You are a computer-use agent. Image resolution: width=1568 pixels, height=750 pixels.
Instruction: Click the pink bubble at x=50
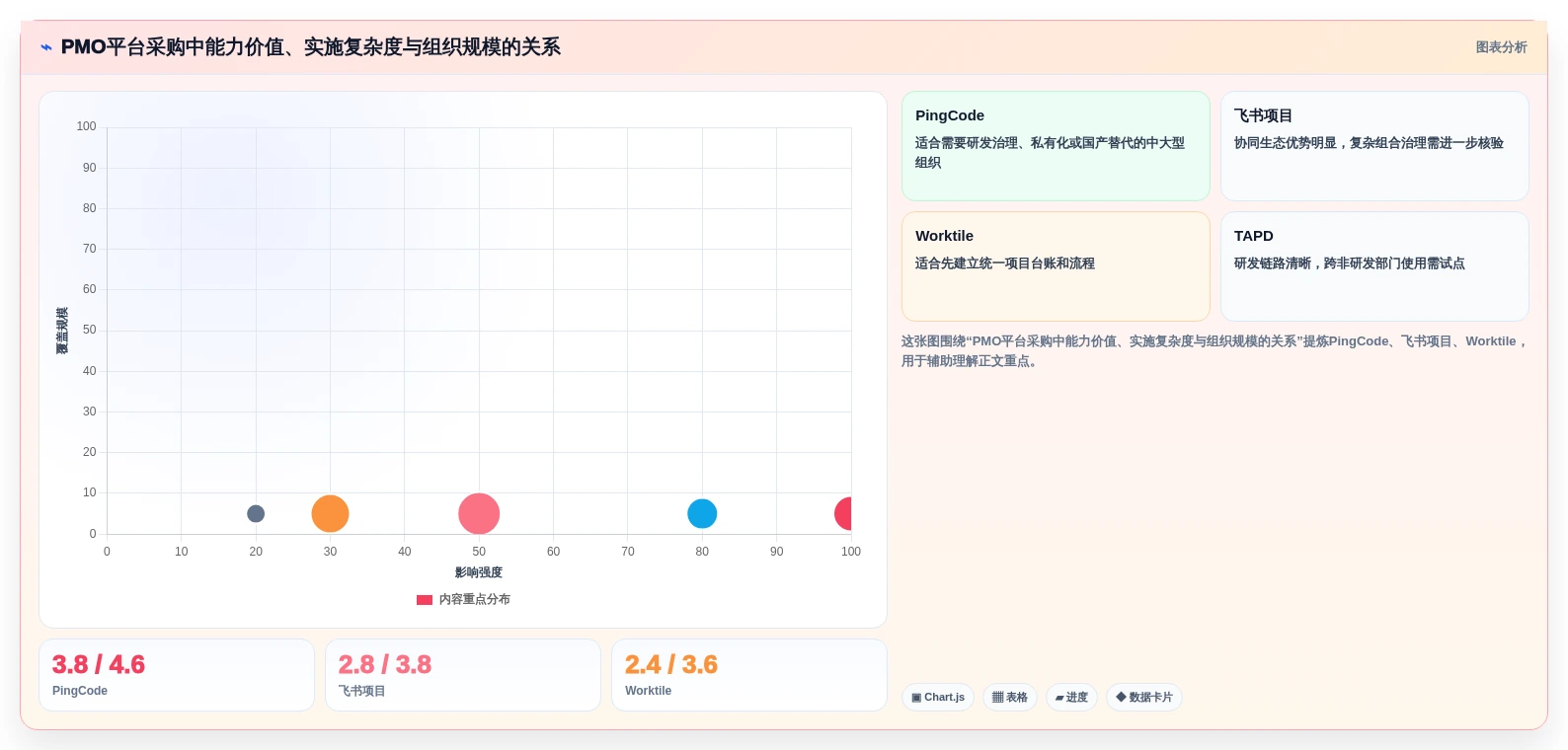[479, 513]
